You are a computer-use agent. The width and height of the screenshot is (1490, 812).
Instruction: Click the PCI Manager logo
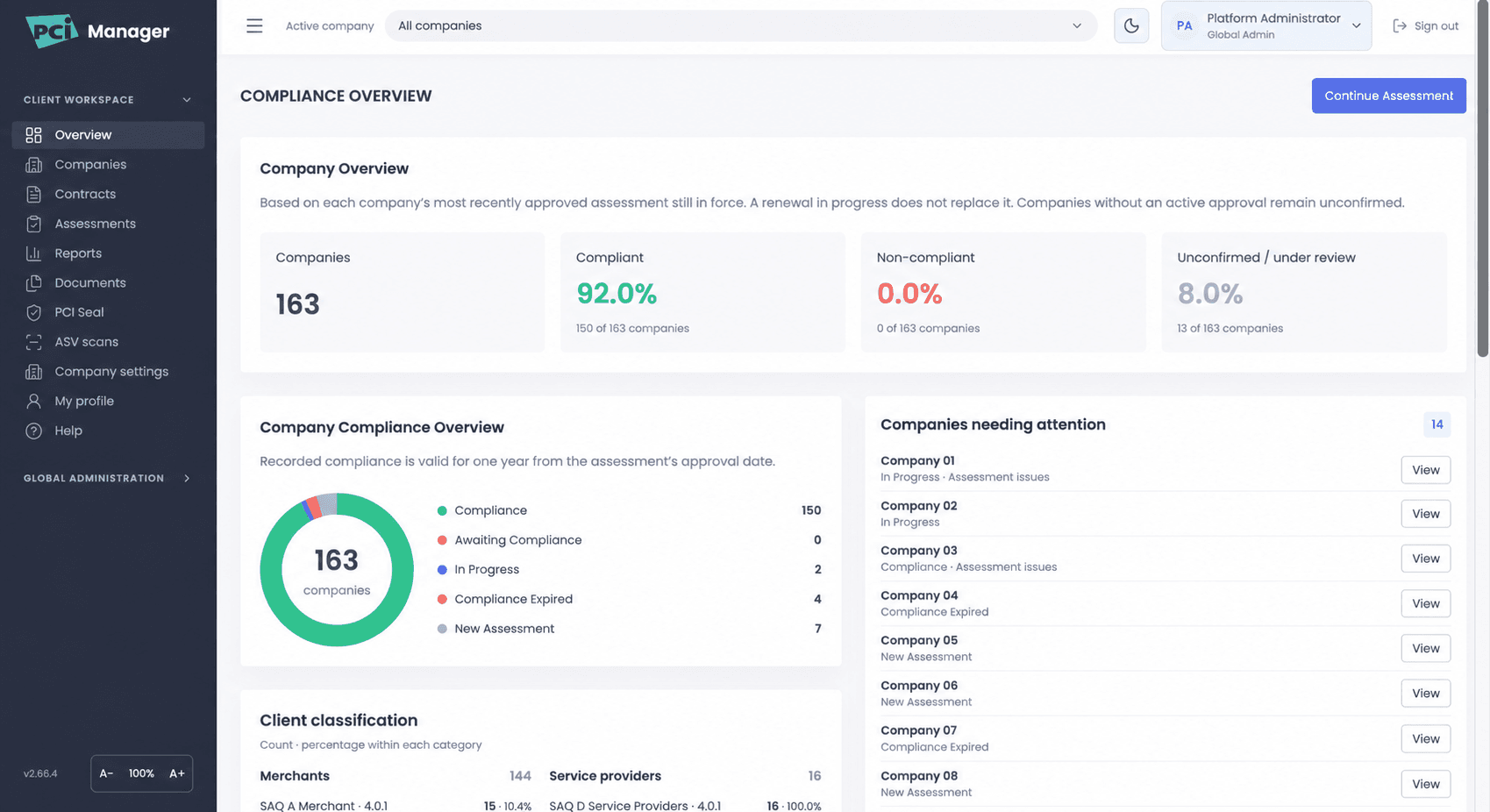tap(97, 32)
